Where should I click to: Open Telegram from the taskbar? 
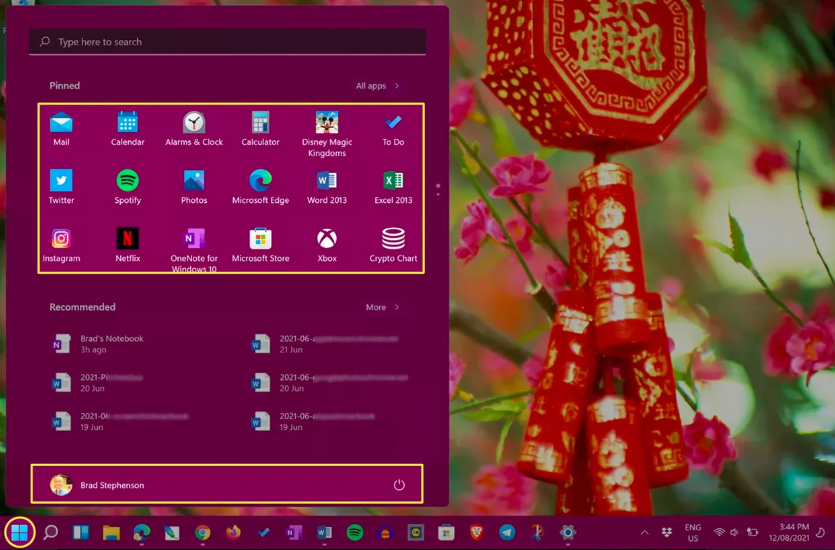point(507,532)
